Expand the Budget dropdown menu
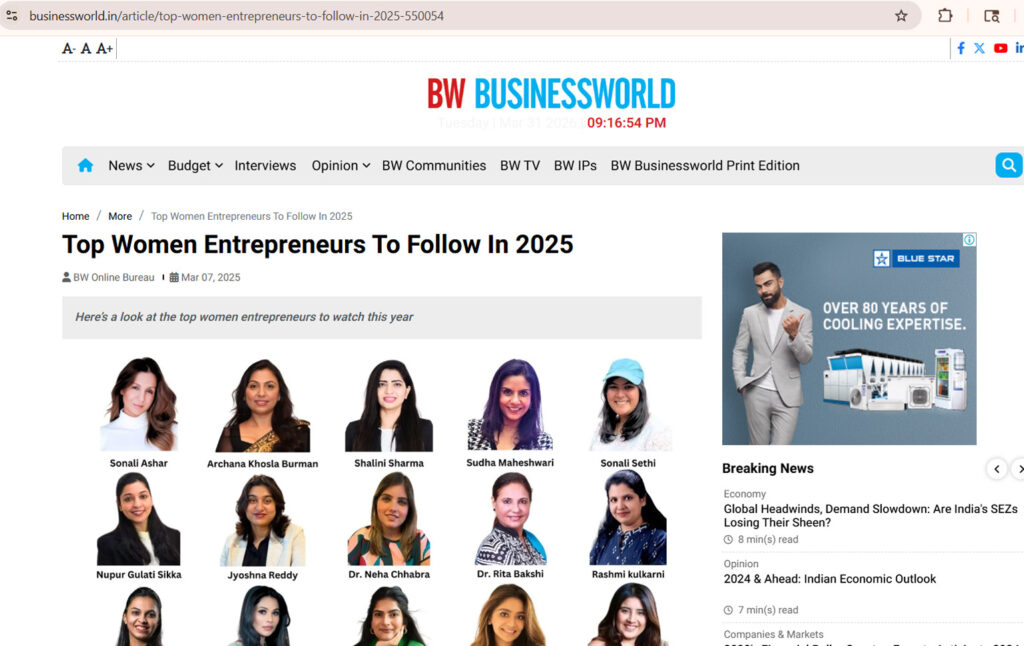 195,166
